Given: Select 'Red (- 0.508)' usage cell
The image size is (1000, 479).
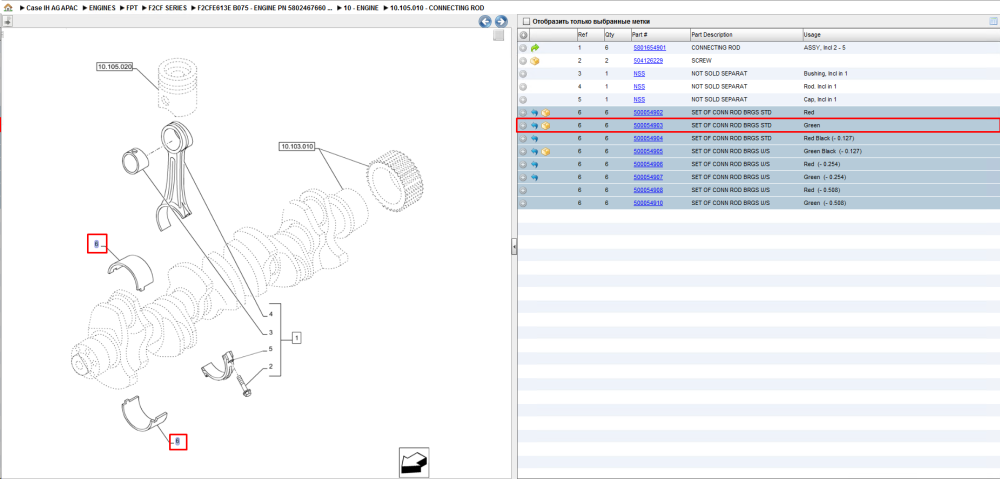Looking at the screenshot, I should point(822,190).
